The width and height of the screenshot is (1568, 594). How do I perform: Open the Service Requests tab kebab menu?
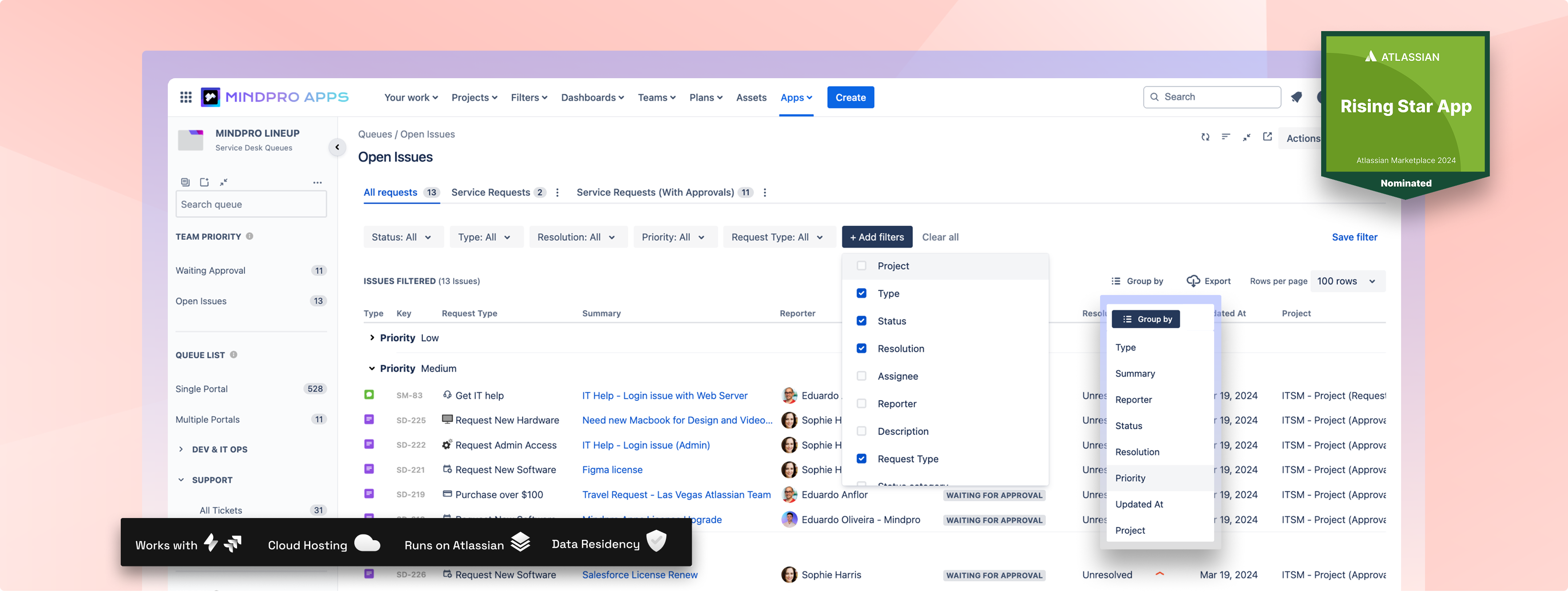pyautogui.click(x=557, y=193)
